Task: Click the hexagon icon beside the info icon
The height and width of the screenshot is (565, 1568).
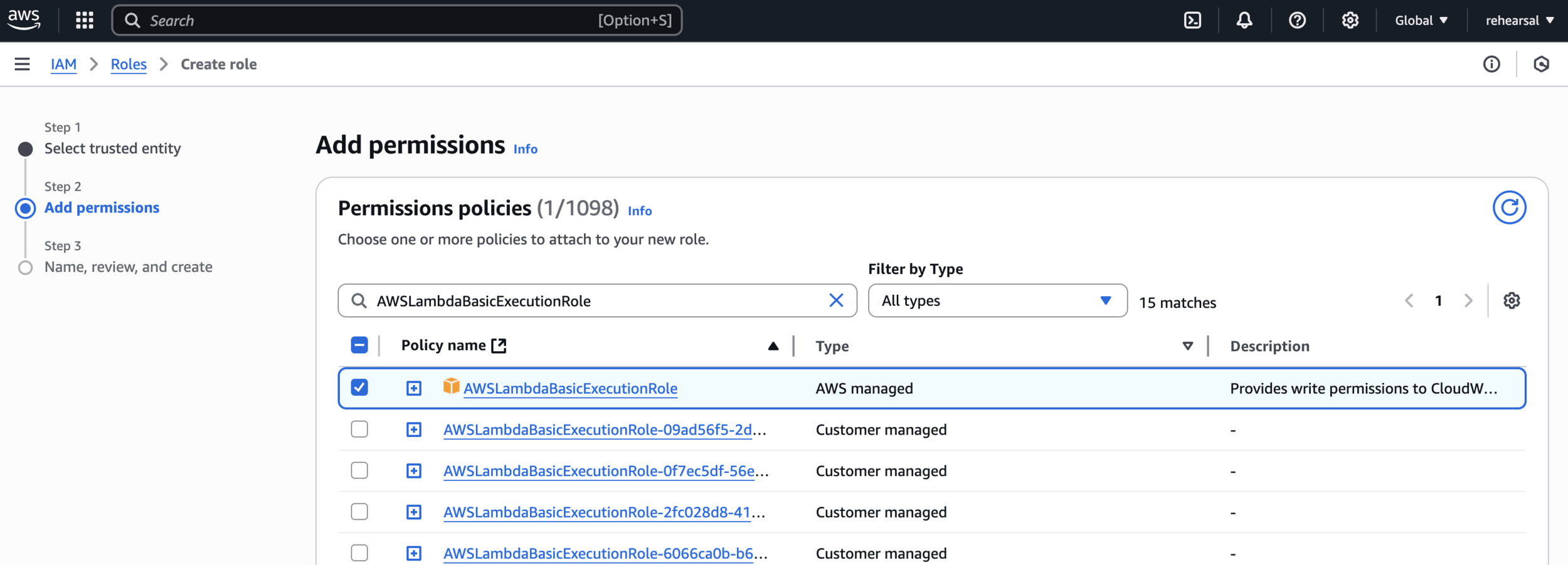Action: (x=1541, y=64)
